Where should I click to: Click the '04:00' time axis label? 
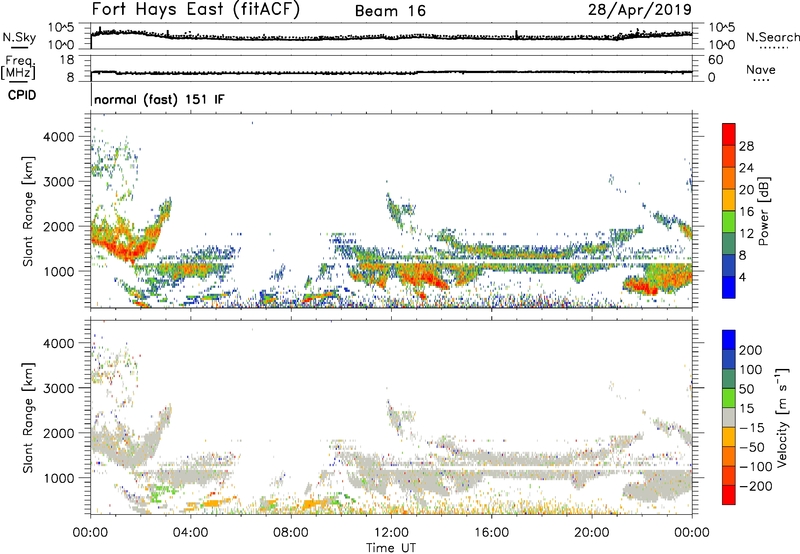[191, 533]
